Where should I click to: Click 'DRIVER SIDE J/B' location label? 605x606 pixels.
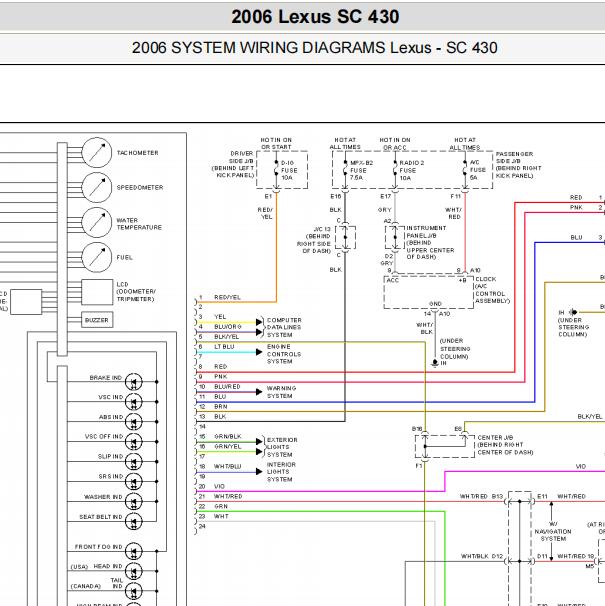pos(233,164)
